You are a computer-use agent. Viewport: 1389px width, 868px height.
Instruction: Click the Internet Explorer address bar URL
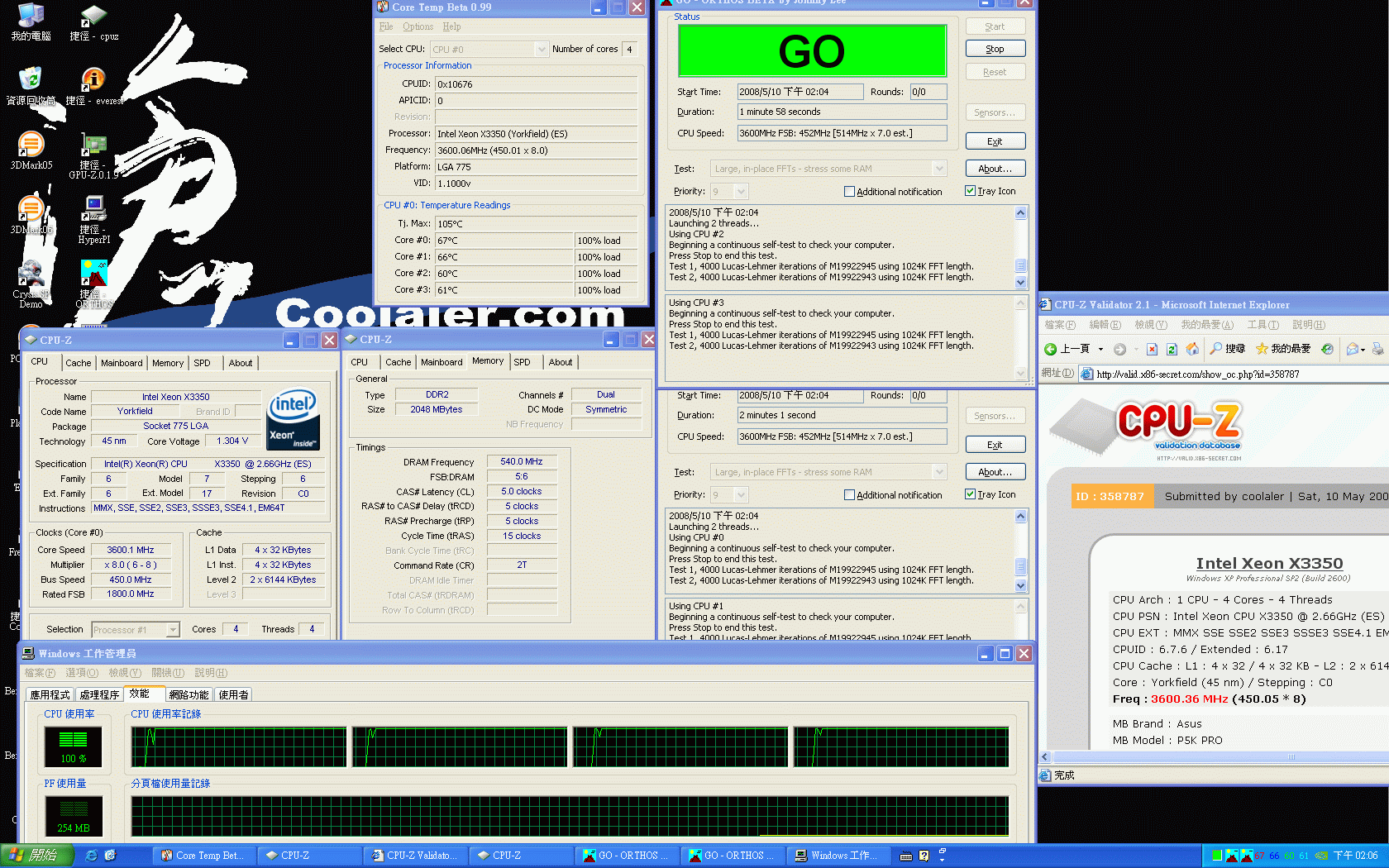[1198, 374]
